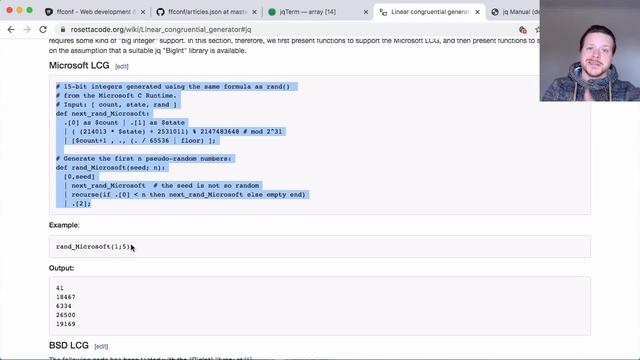Click the rosettacode.org URL address field
Screen dimensions: 640x360
161,29
